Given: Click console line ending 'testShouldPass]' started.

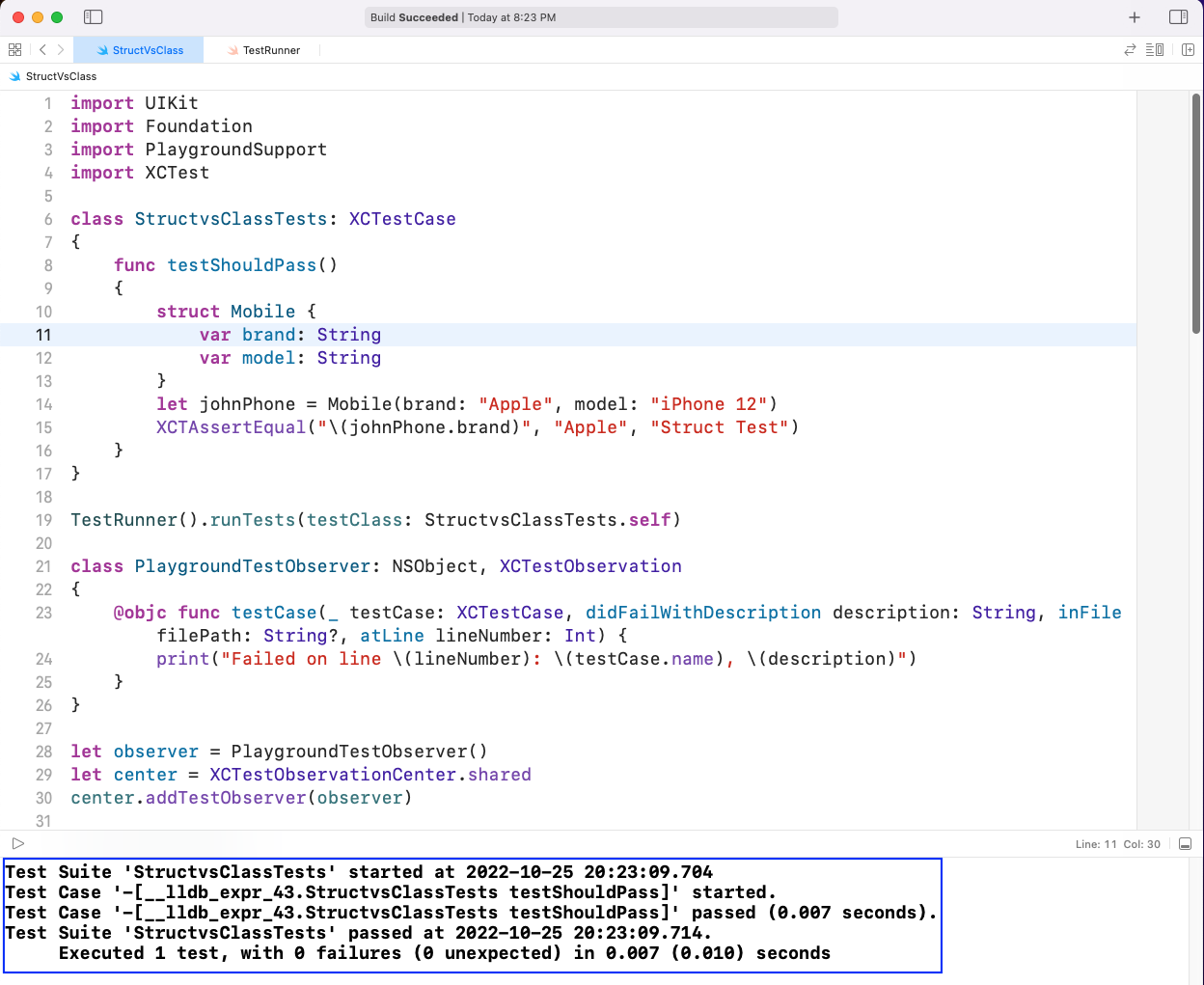Looking at the screenshot, I should [x=391, y=892].
